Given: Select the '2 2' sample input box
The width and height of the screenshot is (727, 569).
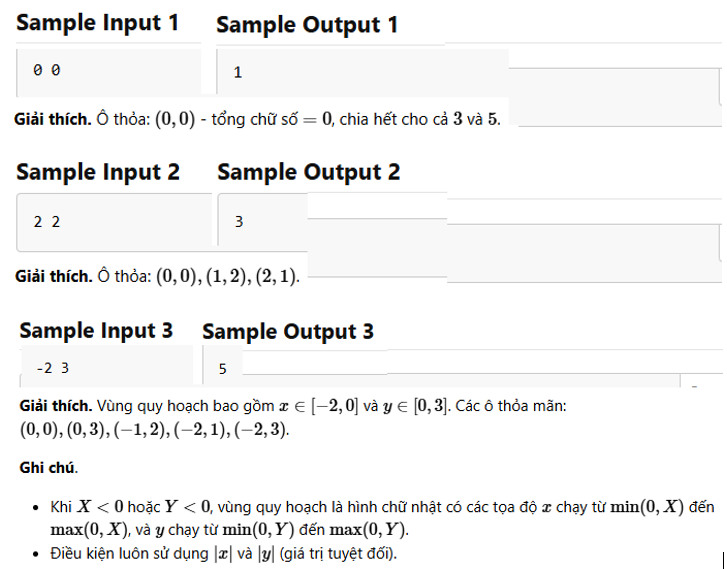Looking at the screenshot, I should (x=114, y=222).
